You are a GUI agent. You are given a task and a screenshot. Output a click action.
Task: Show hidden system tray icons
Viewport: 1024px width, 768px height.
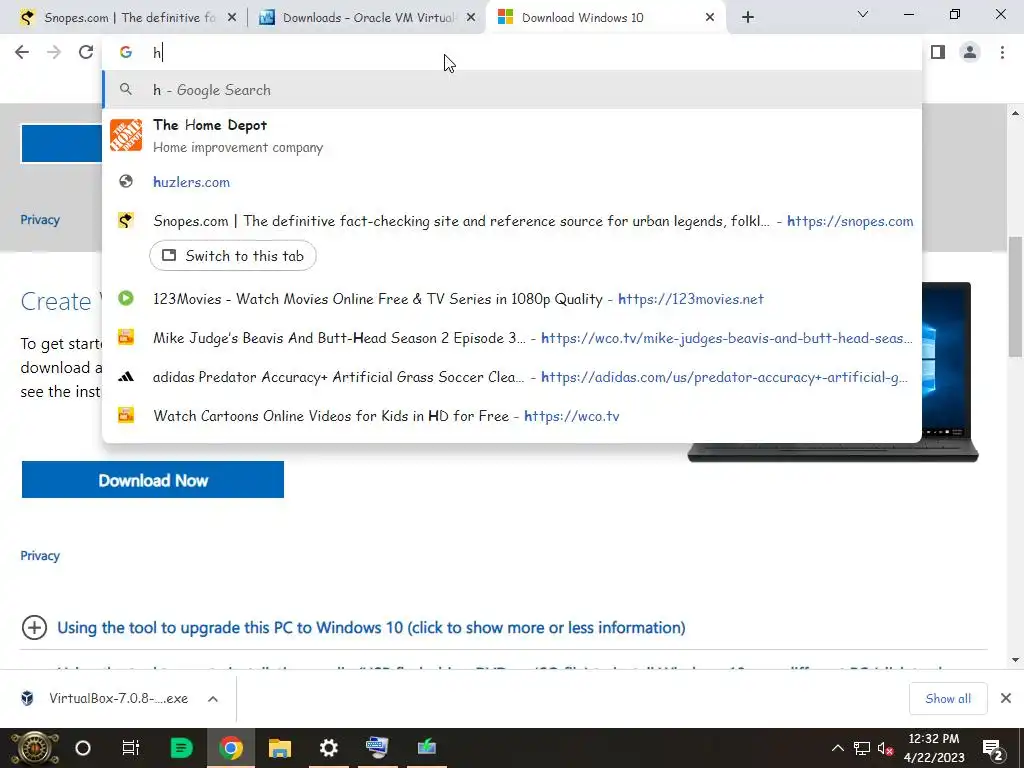pos(837,748)
